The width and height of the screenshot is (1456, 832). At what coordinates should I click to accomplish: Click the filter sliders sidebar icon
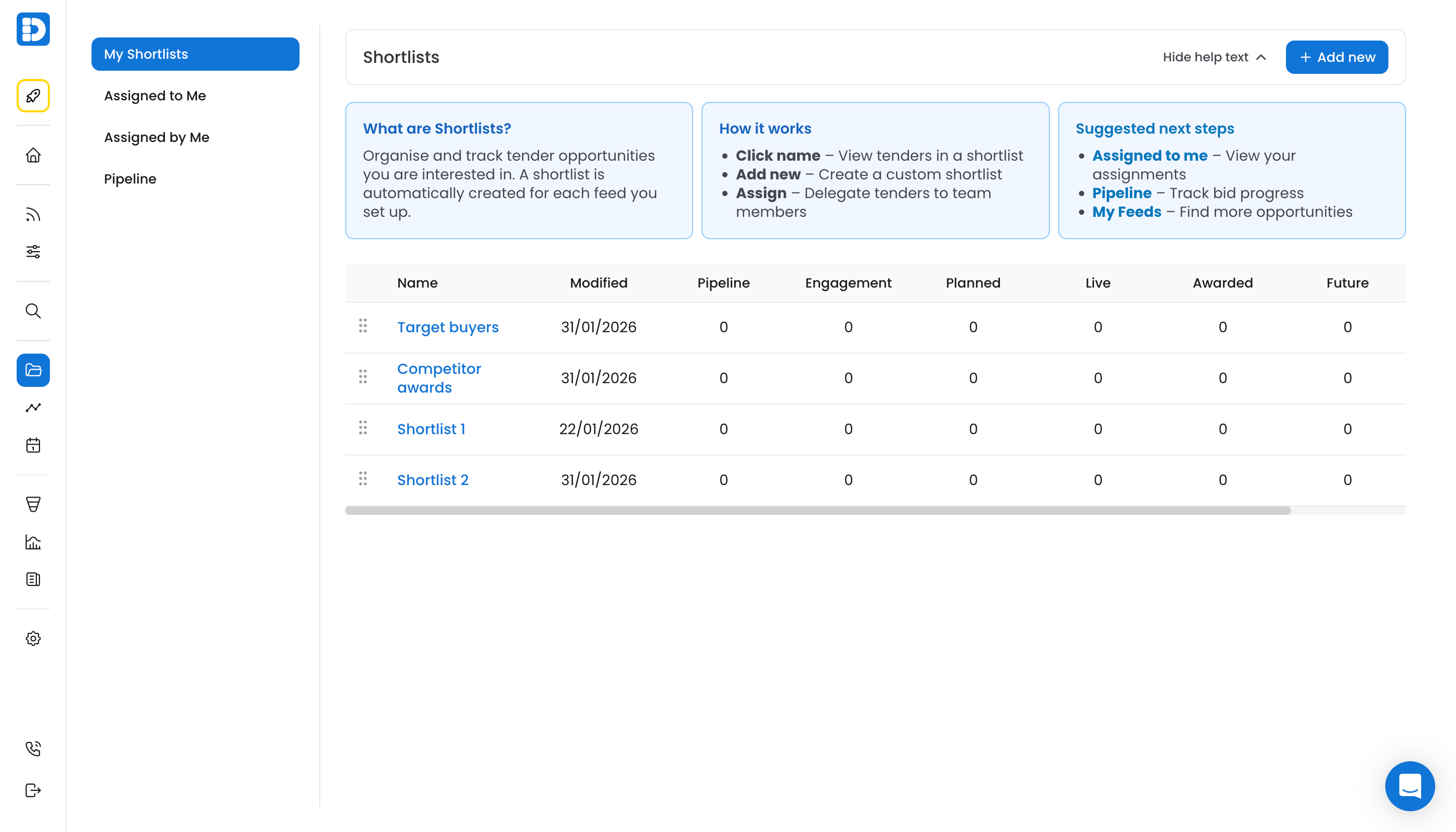tap(33, 252)
